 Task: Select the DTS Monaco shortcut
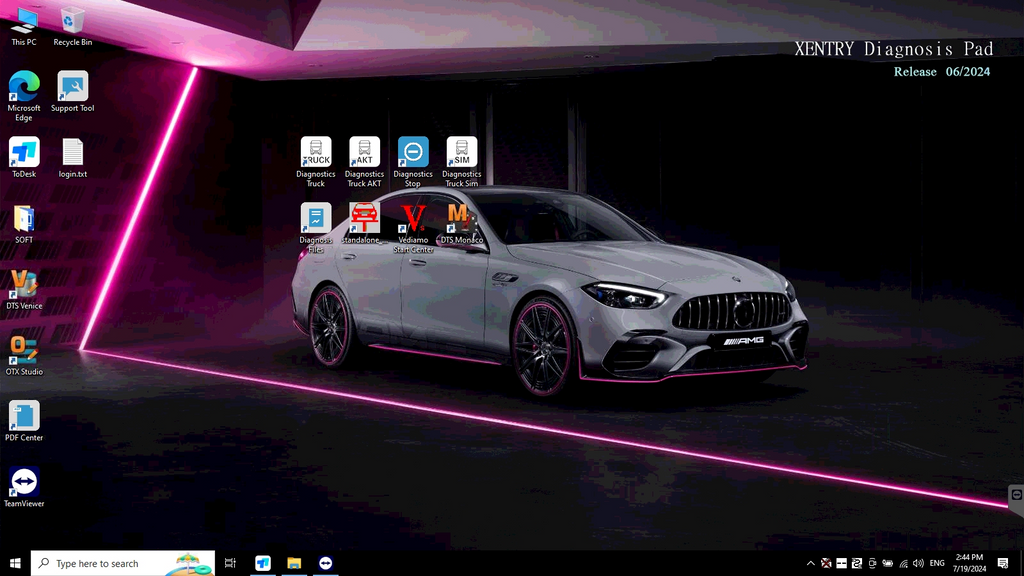[461, 219]
